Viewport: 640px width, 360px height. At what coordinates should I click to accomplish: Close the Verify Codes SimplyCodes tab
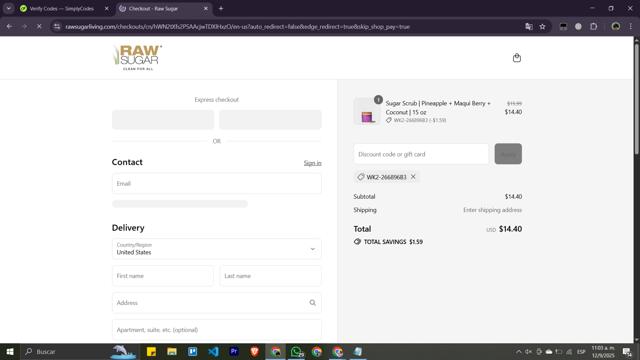pos(107,9)
